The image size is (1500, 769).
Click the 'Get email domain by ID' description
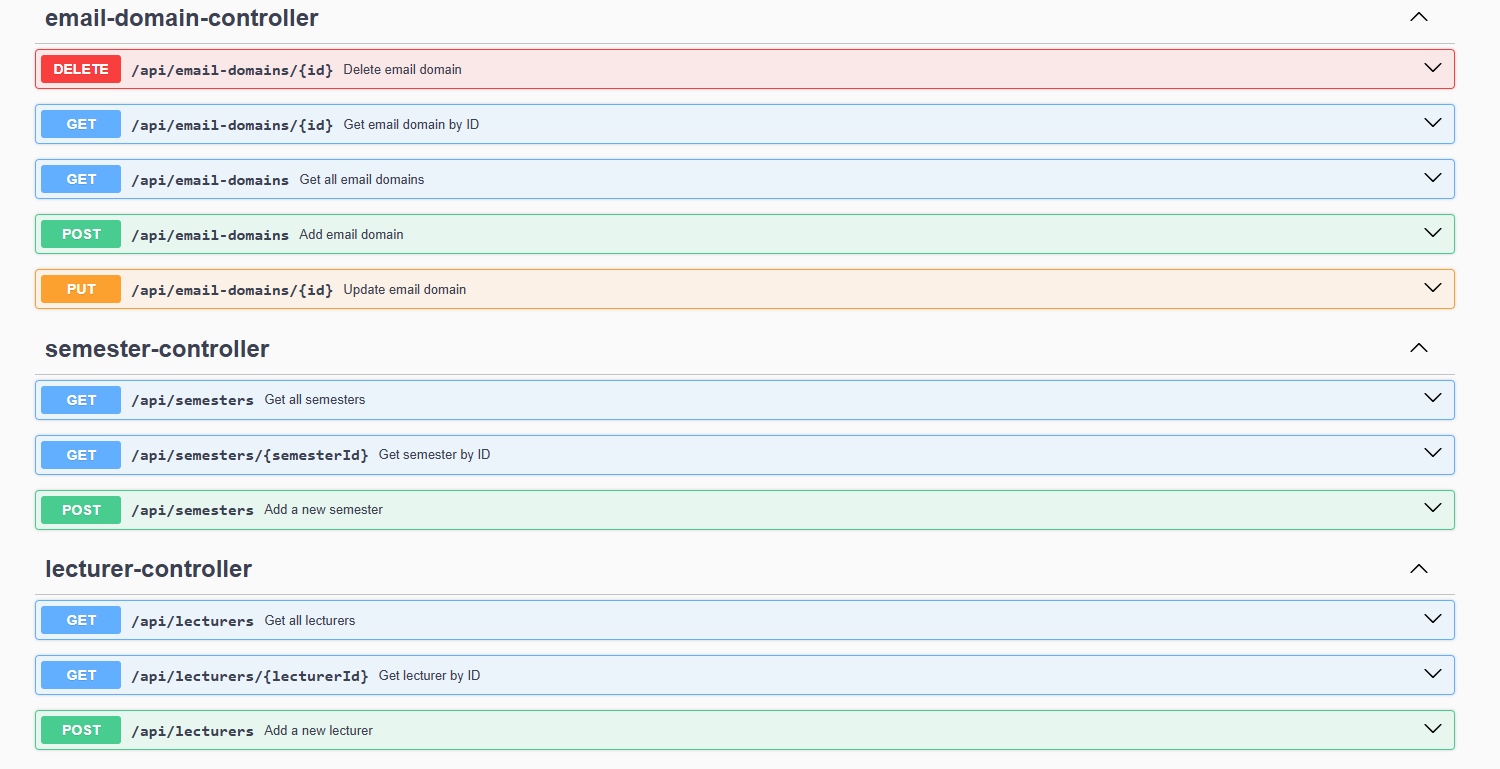[x=411, y=125]
